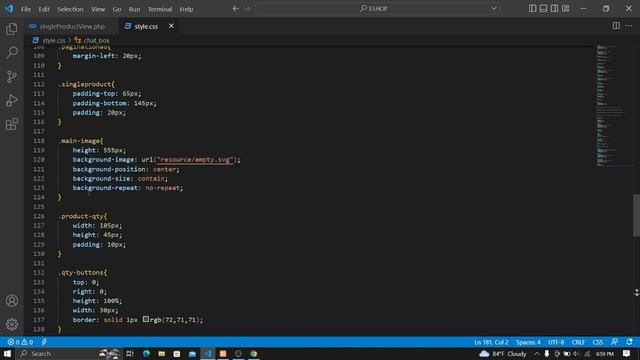Open the Windows Start button

point(7,353)
